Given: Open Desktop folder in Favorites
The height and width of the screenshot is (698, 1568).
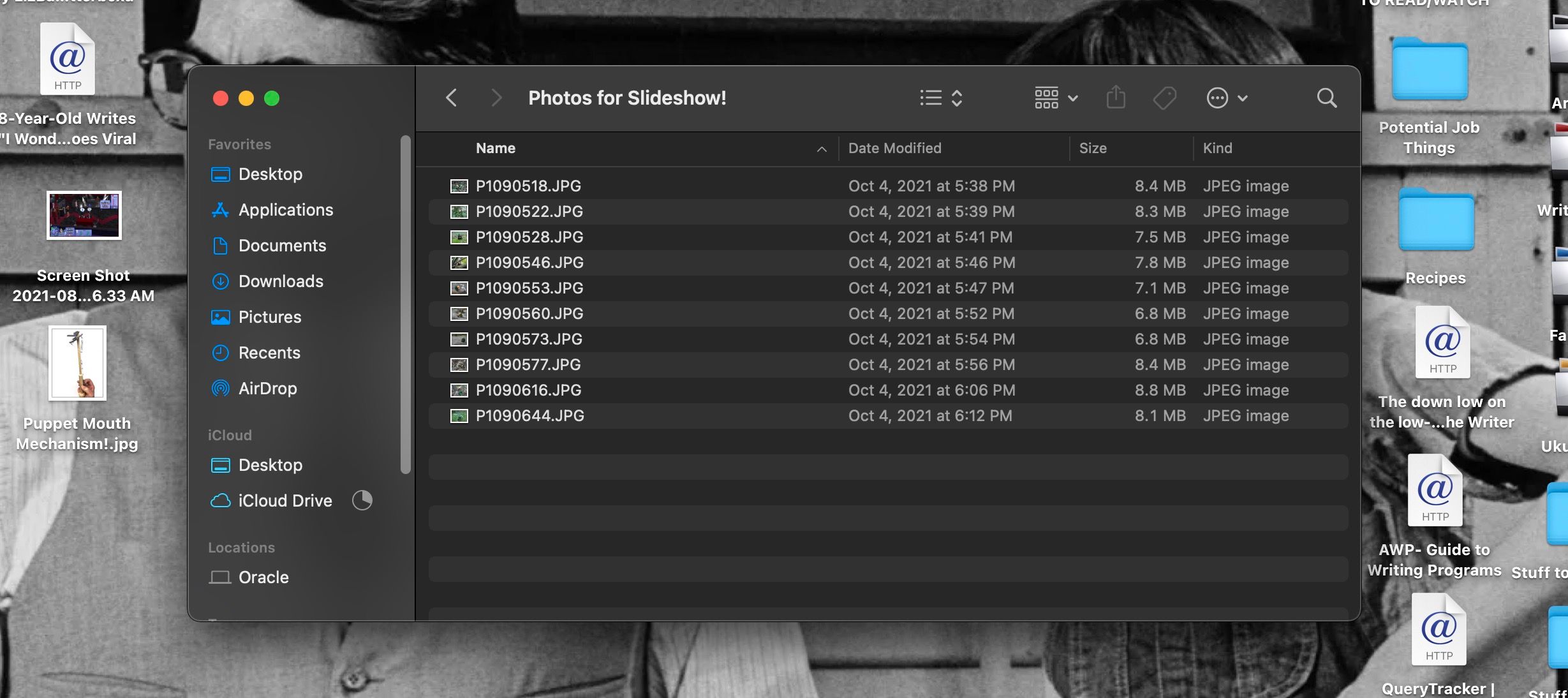Looking at the screenshot, I should point(269,174).
